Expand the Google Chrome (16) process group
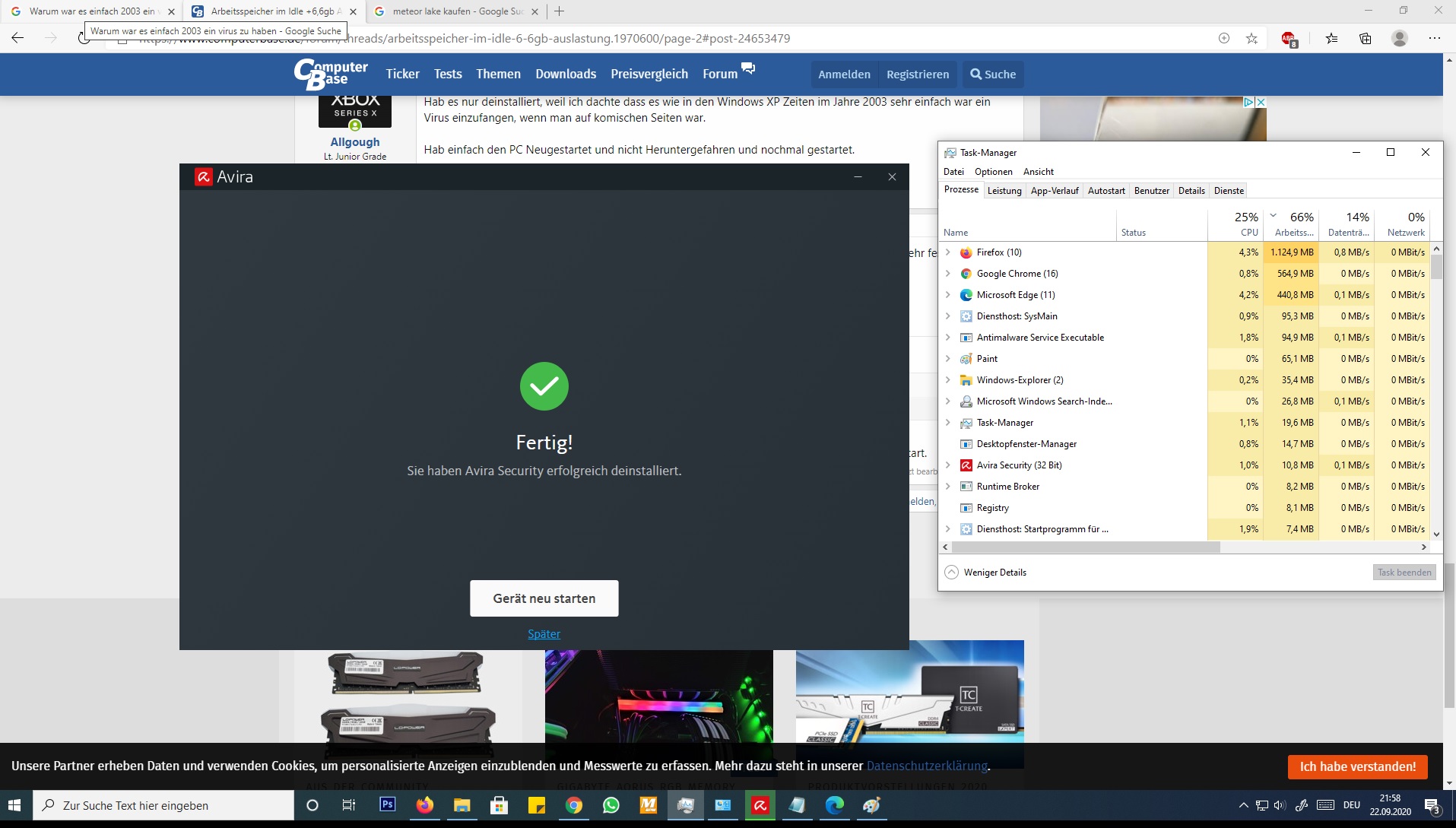1456x828 pixels. tap(948, 273)
